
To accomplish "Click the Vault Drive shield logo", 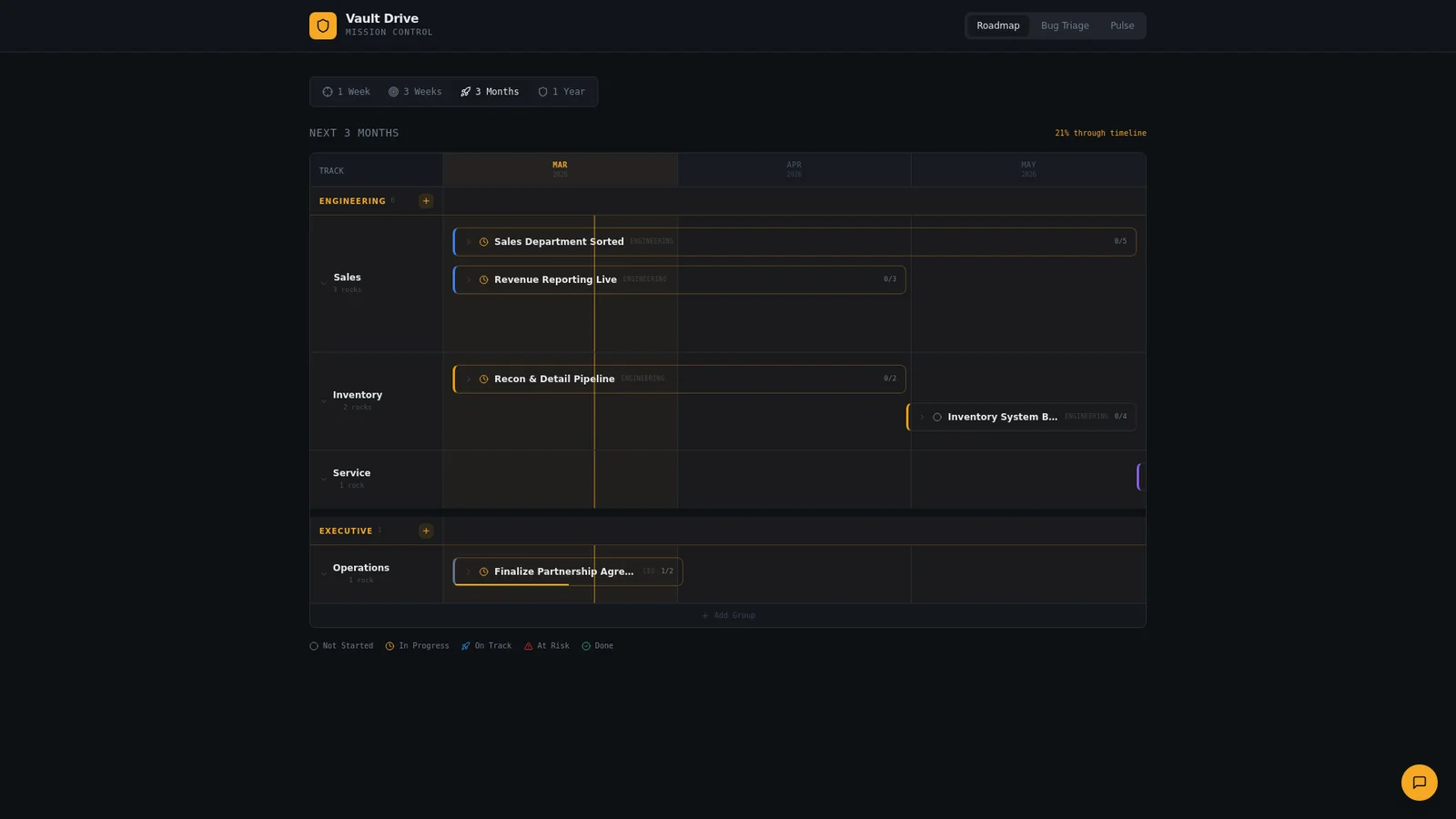I will click(323, 25).
